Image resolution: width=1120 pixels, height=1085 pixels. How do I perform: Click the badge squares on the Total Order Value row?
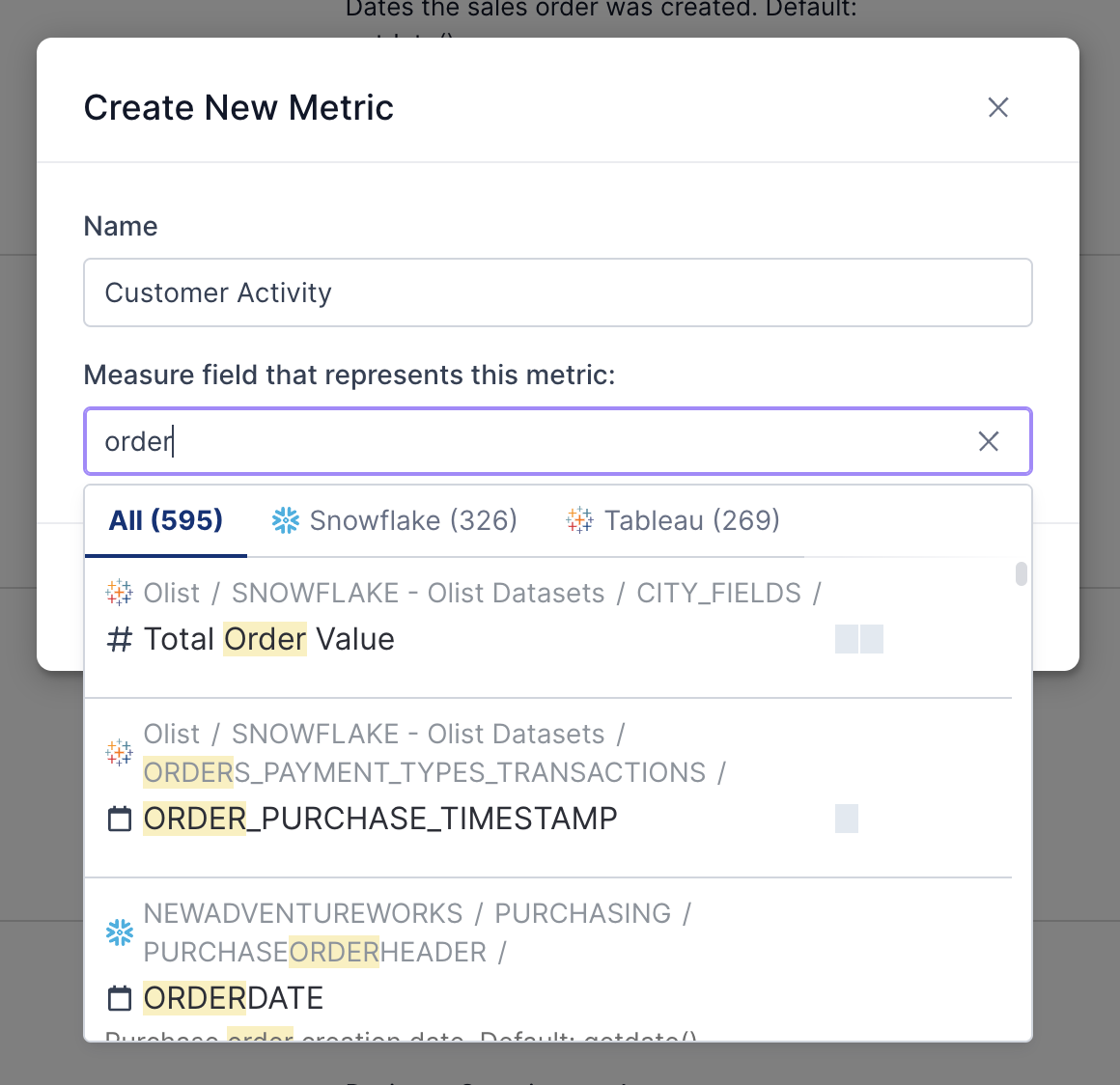(x=858, y=639)
